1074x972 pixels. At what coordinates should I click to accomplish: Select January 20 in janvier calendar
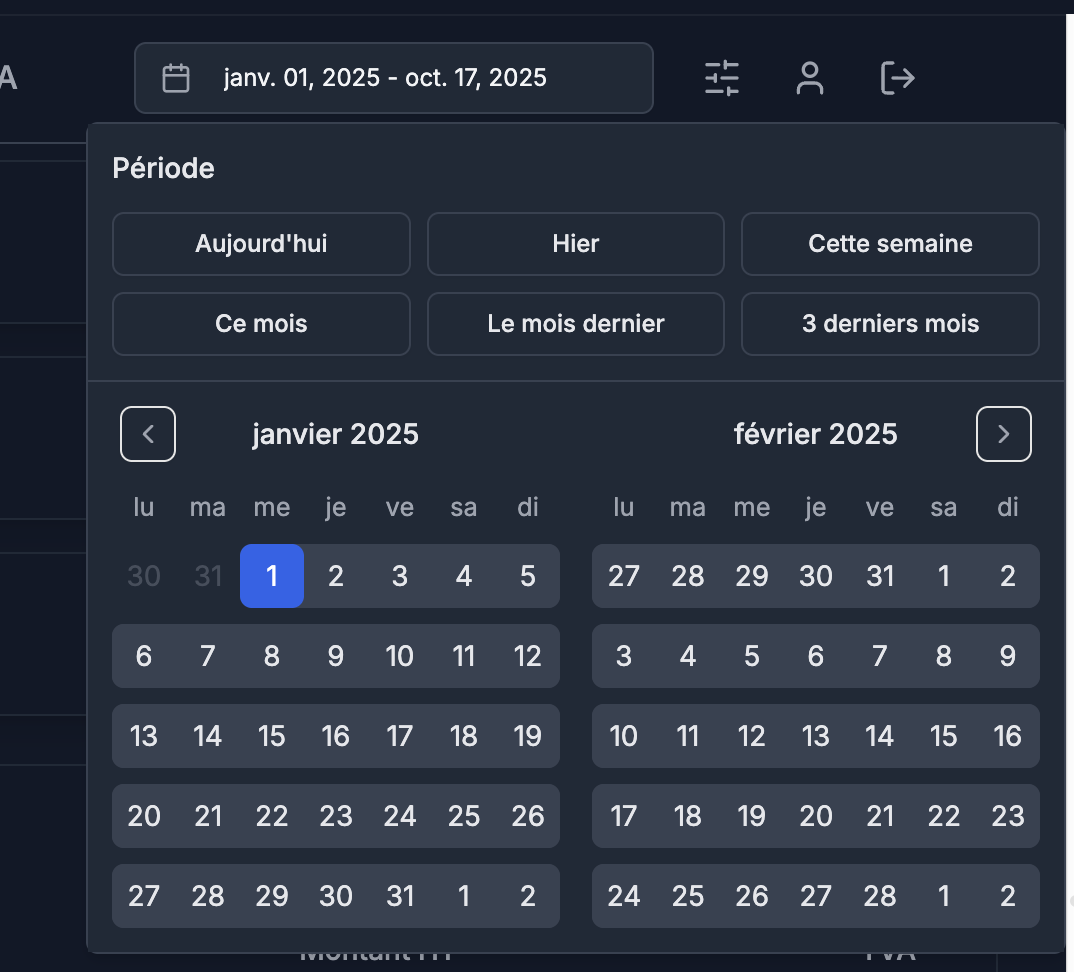point(144,816)
